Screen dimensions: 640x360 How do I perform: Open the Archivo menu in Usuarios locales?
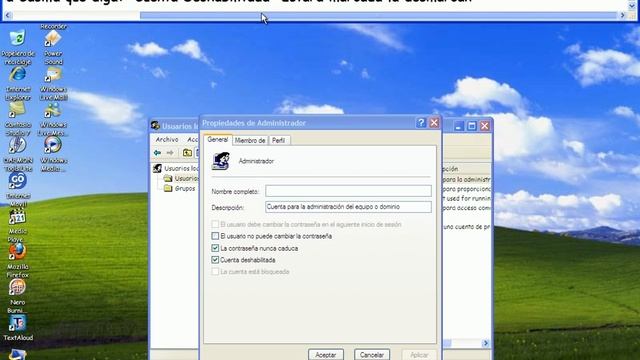pos(167,140)
